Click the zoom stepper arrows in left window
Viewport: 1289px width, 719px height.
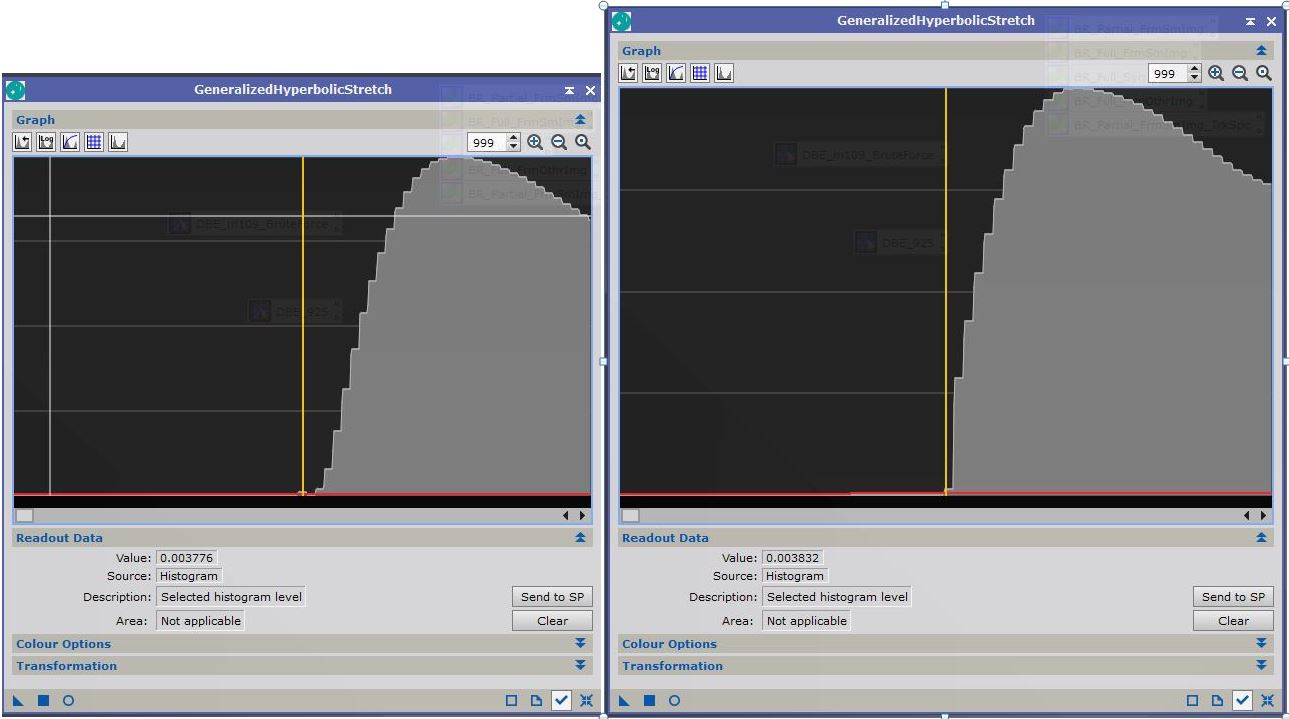514,143
